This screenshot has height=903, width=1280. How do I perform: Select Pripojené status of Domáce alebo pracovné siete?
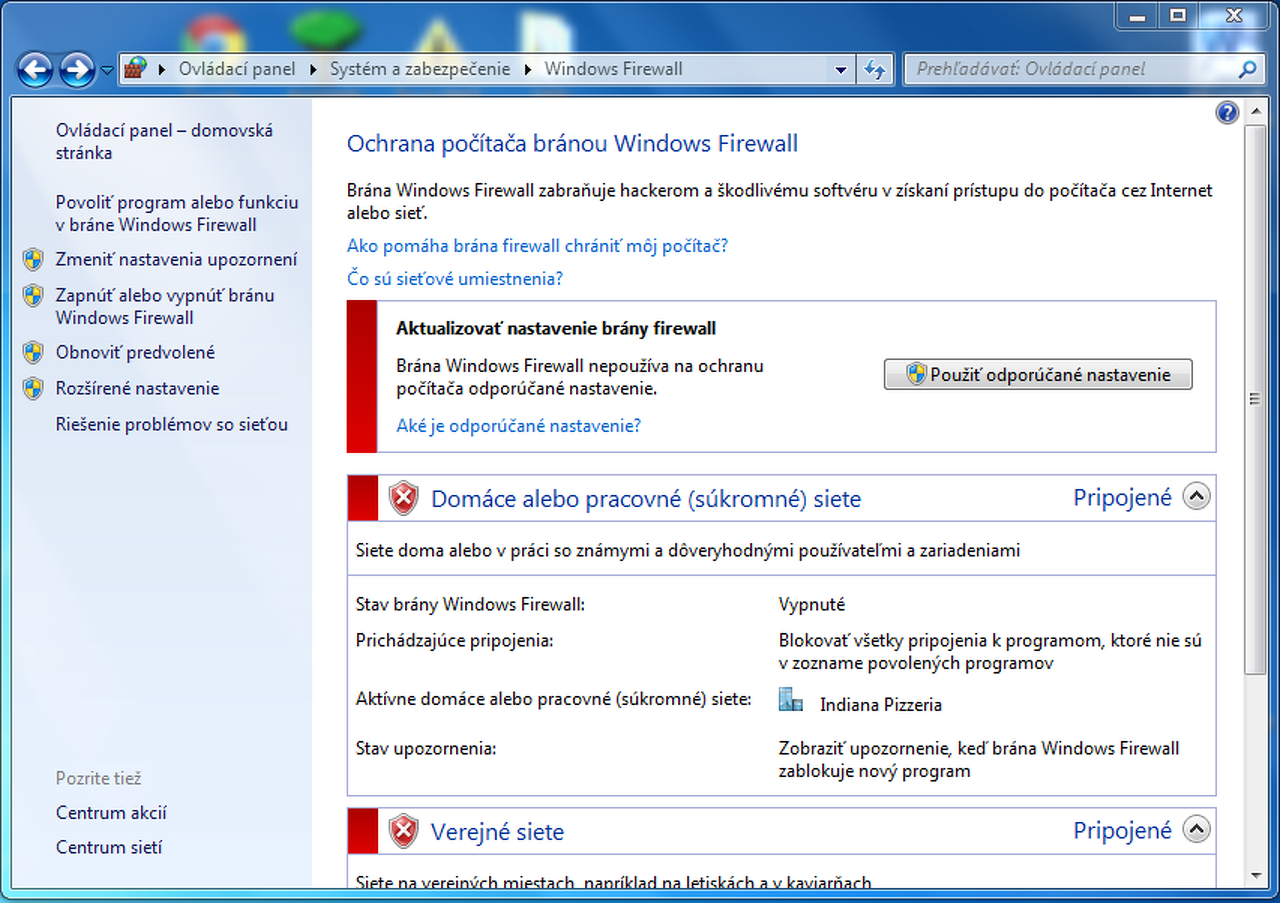[1122, 497]
